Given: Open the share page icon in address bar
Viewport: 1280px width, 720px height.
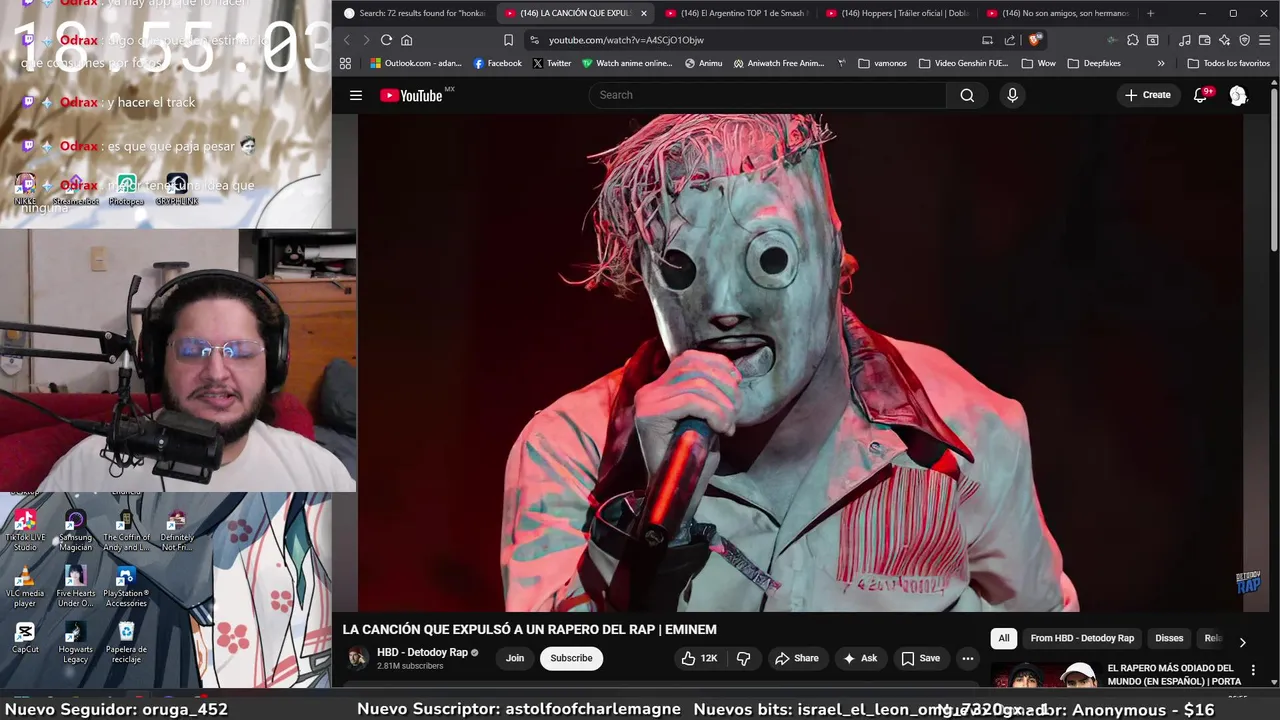Looking at the screenshot, I should tap(1010, 40).
